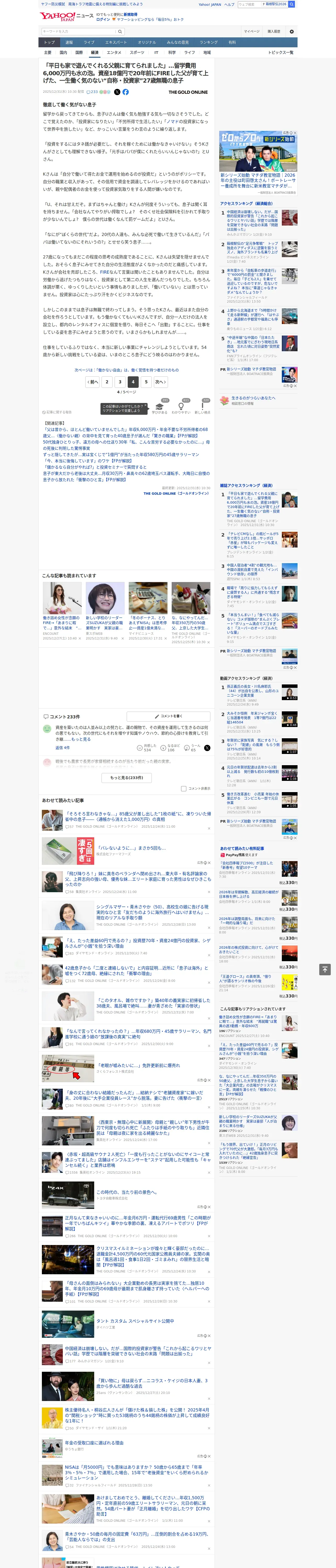The image size is (336, 1568).
Task: Click the わかりやすい lightbulb reaction
Action: click(181, 408)
